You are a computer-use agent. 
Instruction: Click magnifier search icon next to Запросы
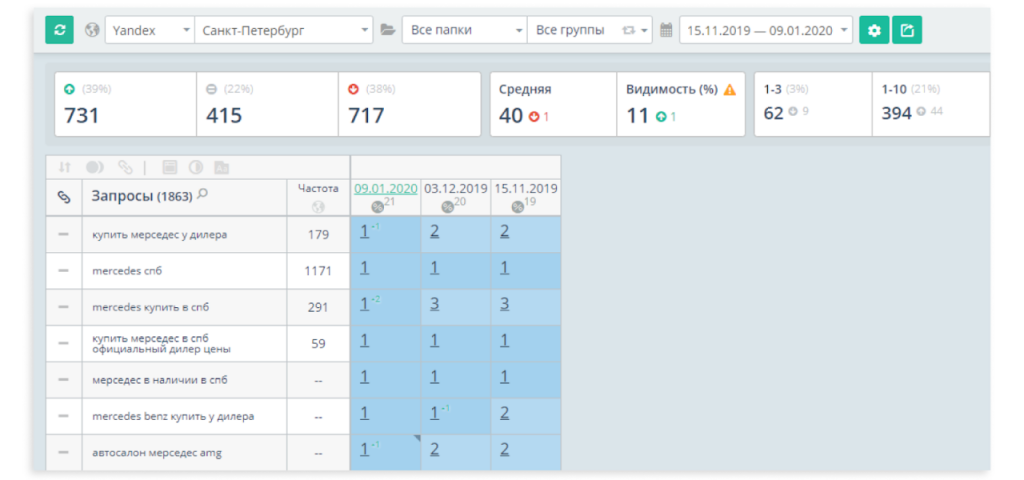click(202, 193)
